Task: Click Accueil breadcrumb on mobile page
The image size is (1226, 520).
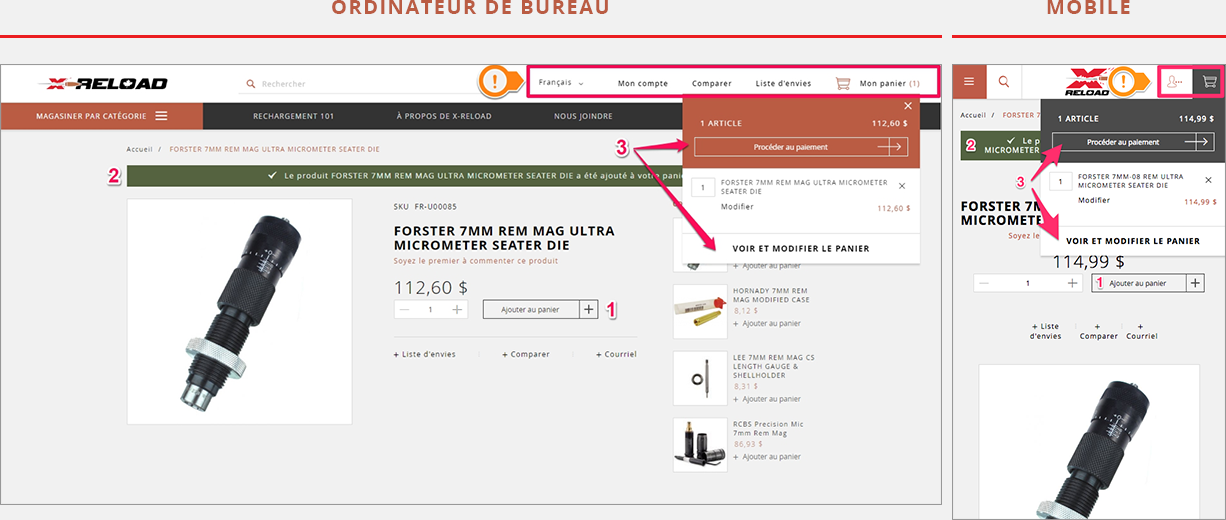Action: [973, 115]
